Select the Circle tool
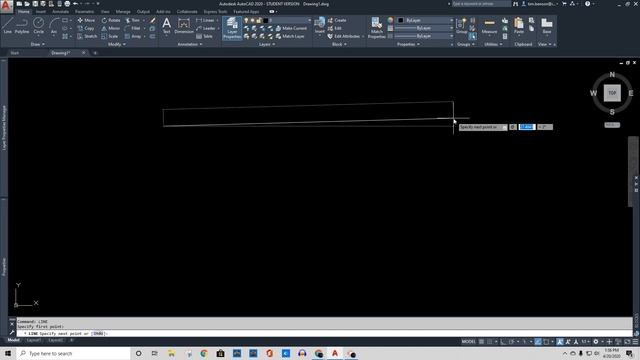 [x=38, y=25]
